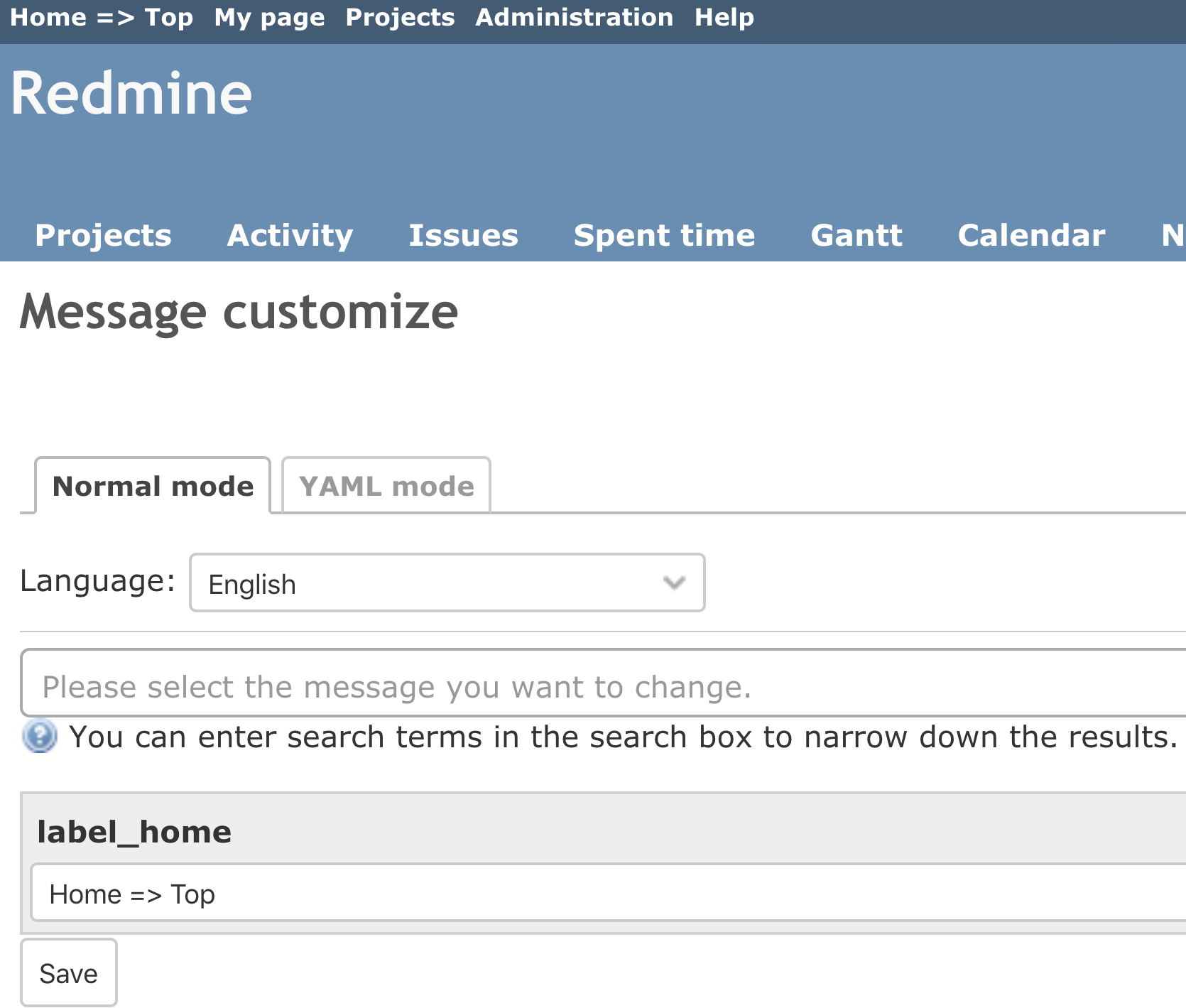Open the Spent time menu item
1186x1008 pixels.
tap(664, 235)
